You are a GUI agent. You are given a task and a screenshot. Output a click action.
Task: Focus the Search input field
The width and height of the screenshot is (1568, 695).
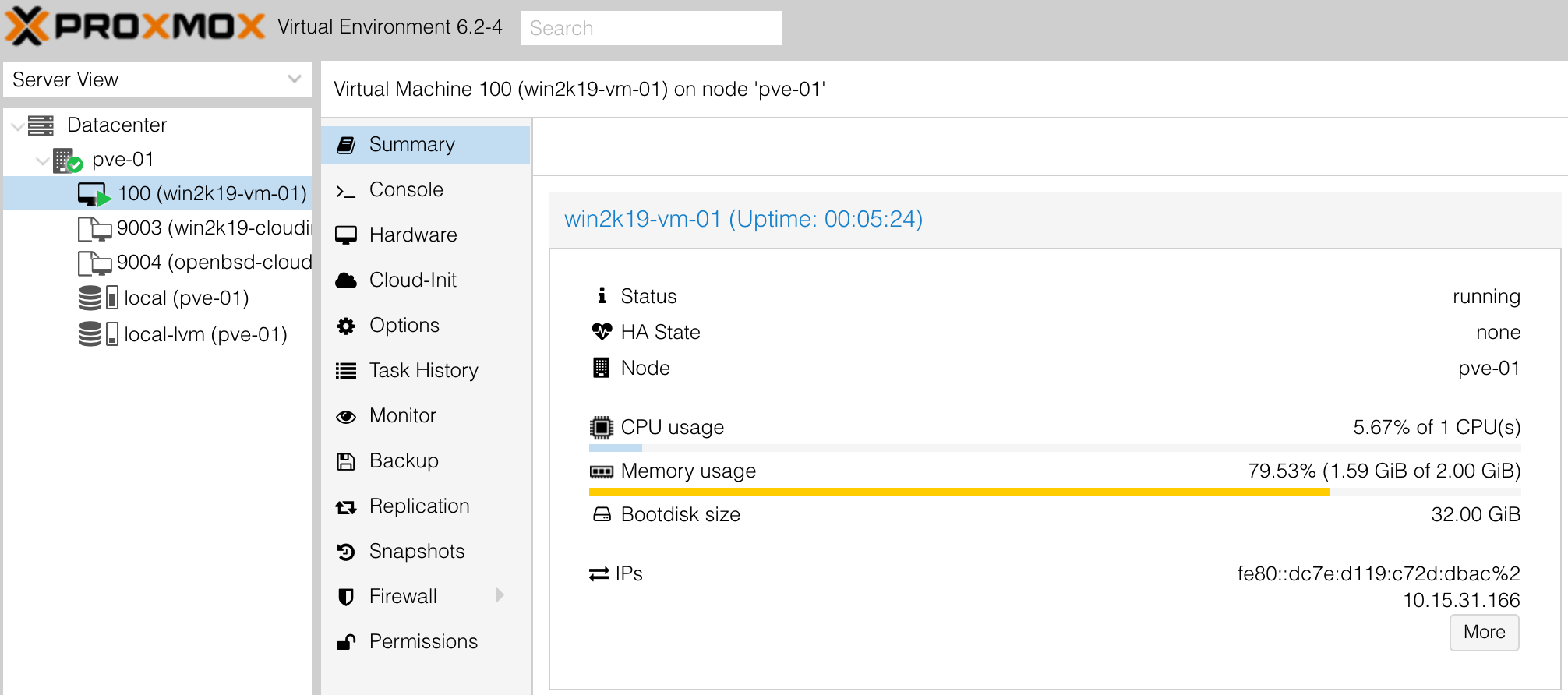[651, 28]
